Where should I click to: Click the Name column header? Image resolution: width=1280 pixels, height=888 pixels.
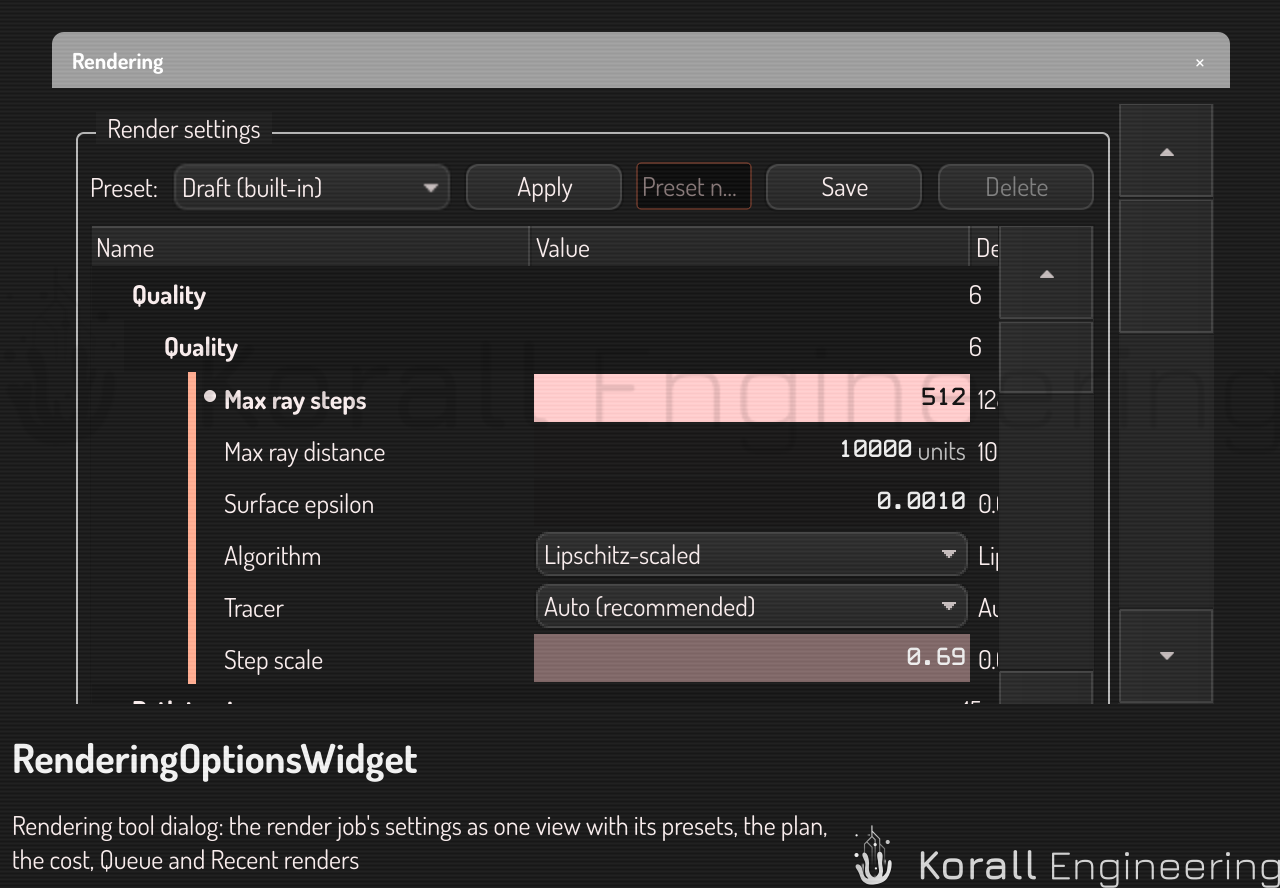coord(310,248)
